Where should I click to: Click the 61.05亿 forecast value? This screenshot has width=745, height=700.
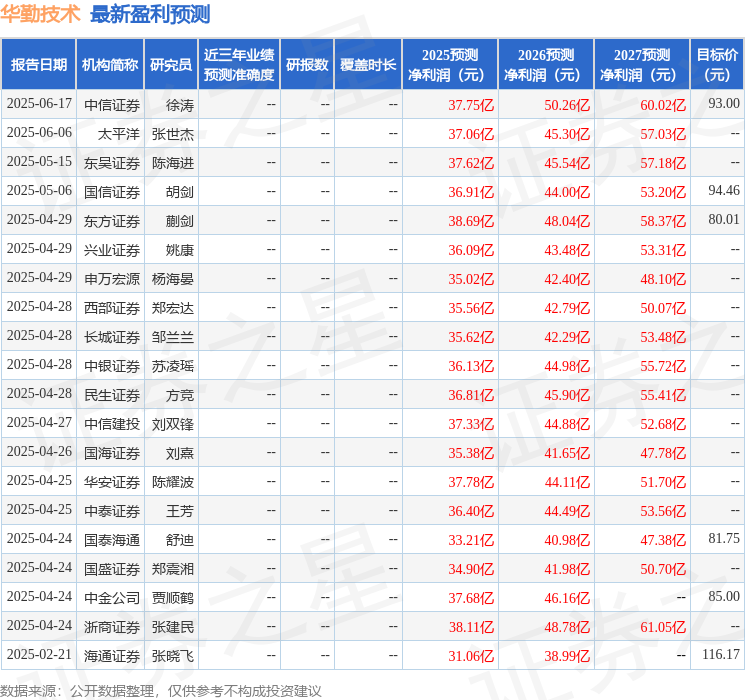click(x=663, y=627)
